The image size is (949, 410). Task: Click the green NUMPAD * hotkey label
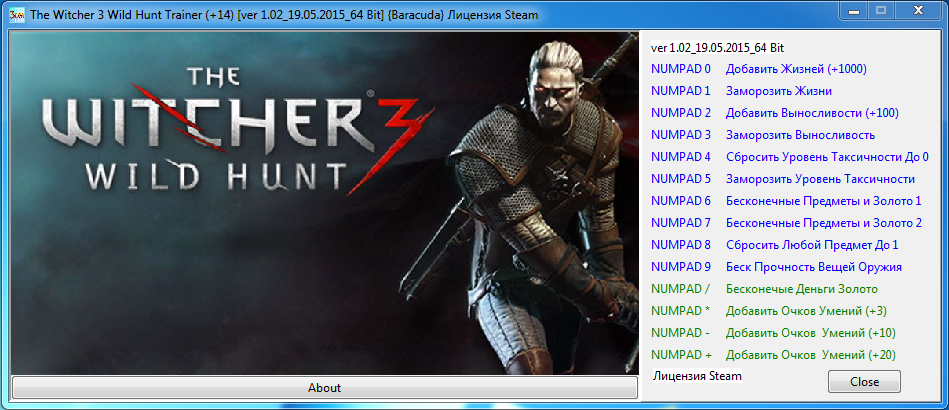coord(680,311)
